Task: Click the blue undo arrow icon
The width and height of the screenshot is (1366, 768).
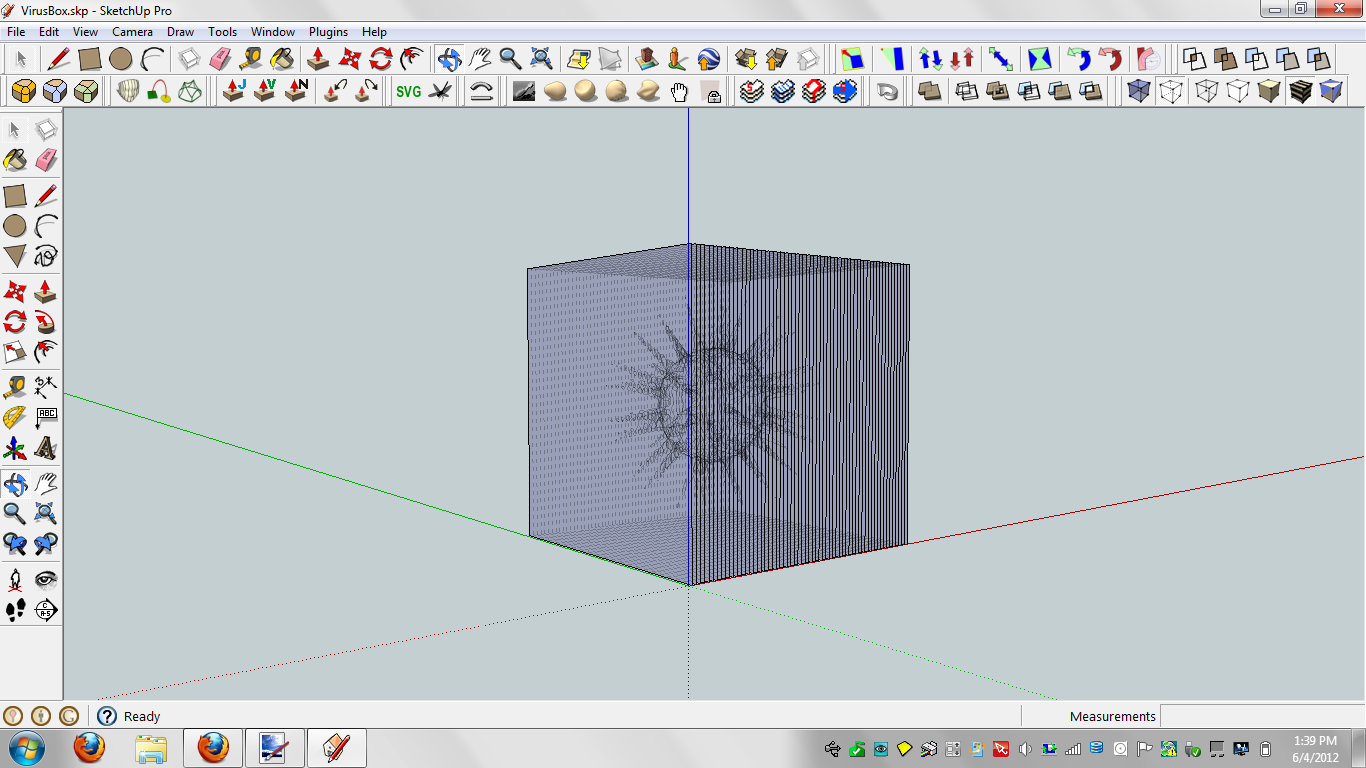Action: tap(1079, 58)
